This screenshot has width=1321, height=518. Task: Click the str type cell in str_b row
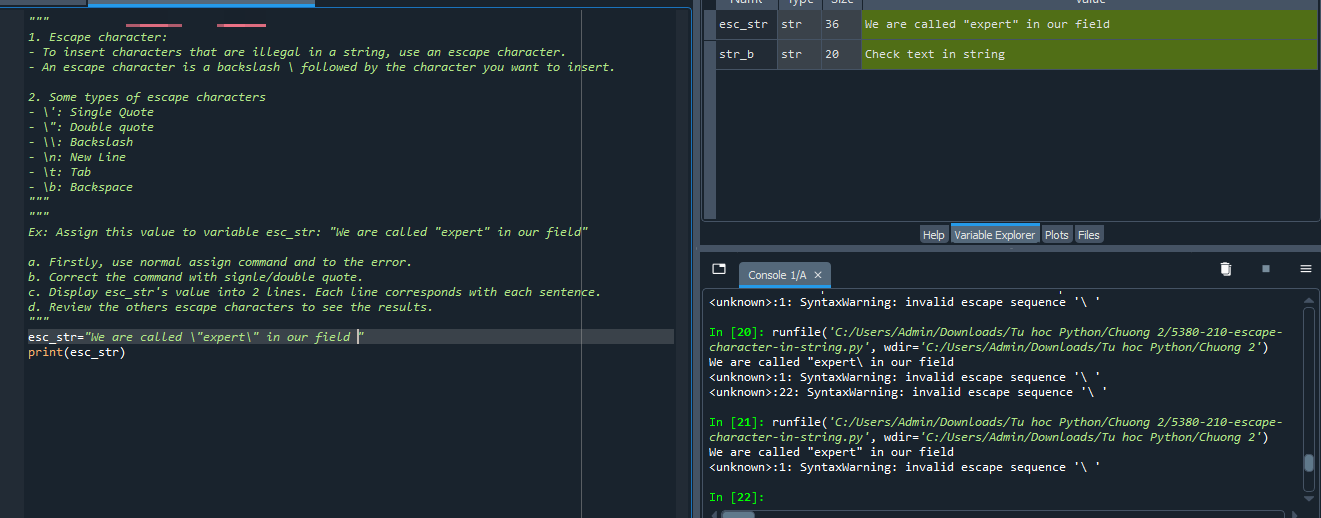[x=799, y=54]
